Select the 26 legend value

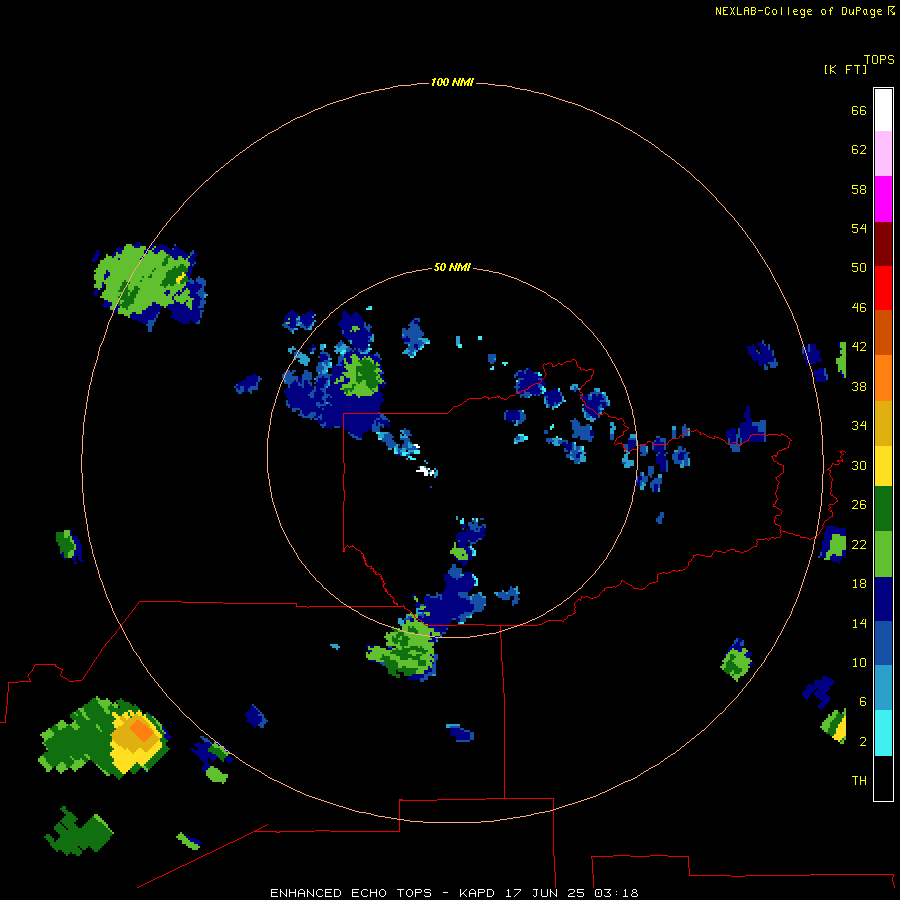[859, 505]
